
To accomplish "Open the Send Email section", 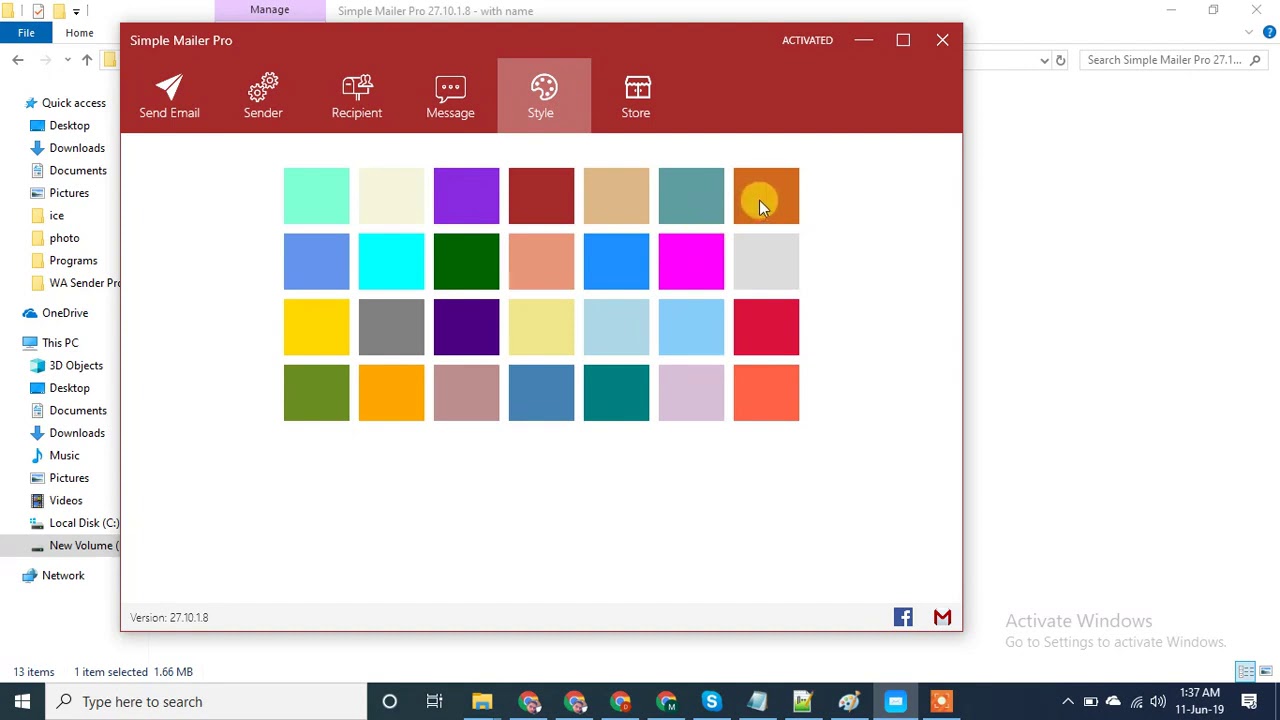I will tap(169, 96).
